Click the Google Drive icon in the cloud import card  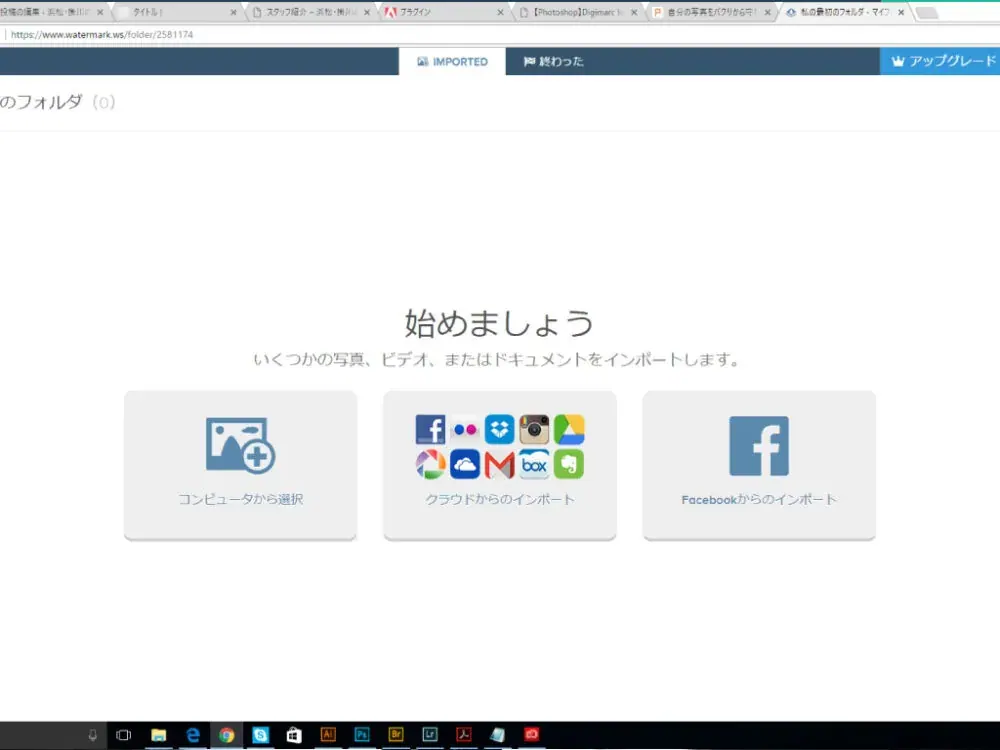(x=569, y=429)
